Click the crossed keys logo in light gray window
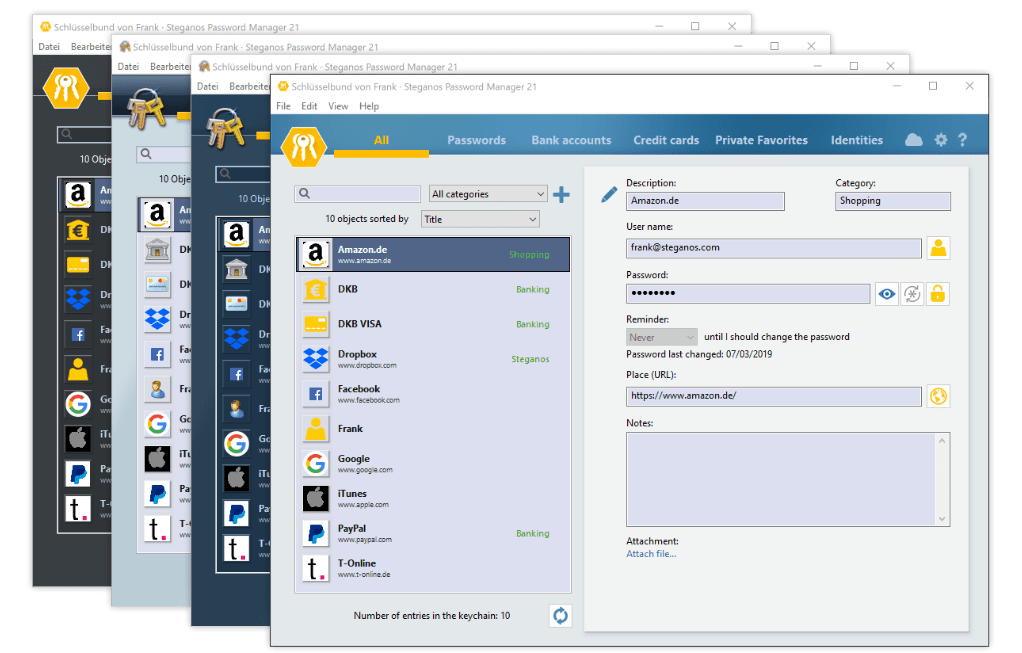This screenshot has height=653, width=1022. pos(145,108)
